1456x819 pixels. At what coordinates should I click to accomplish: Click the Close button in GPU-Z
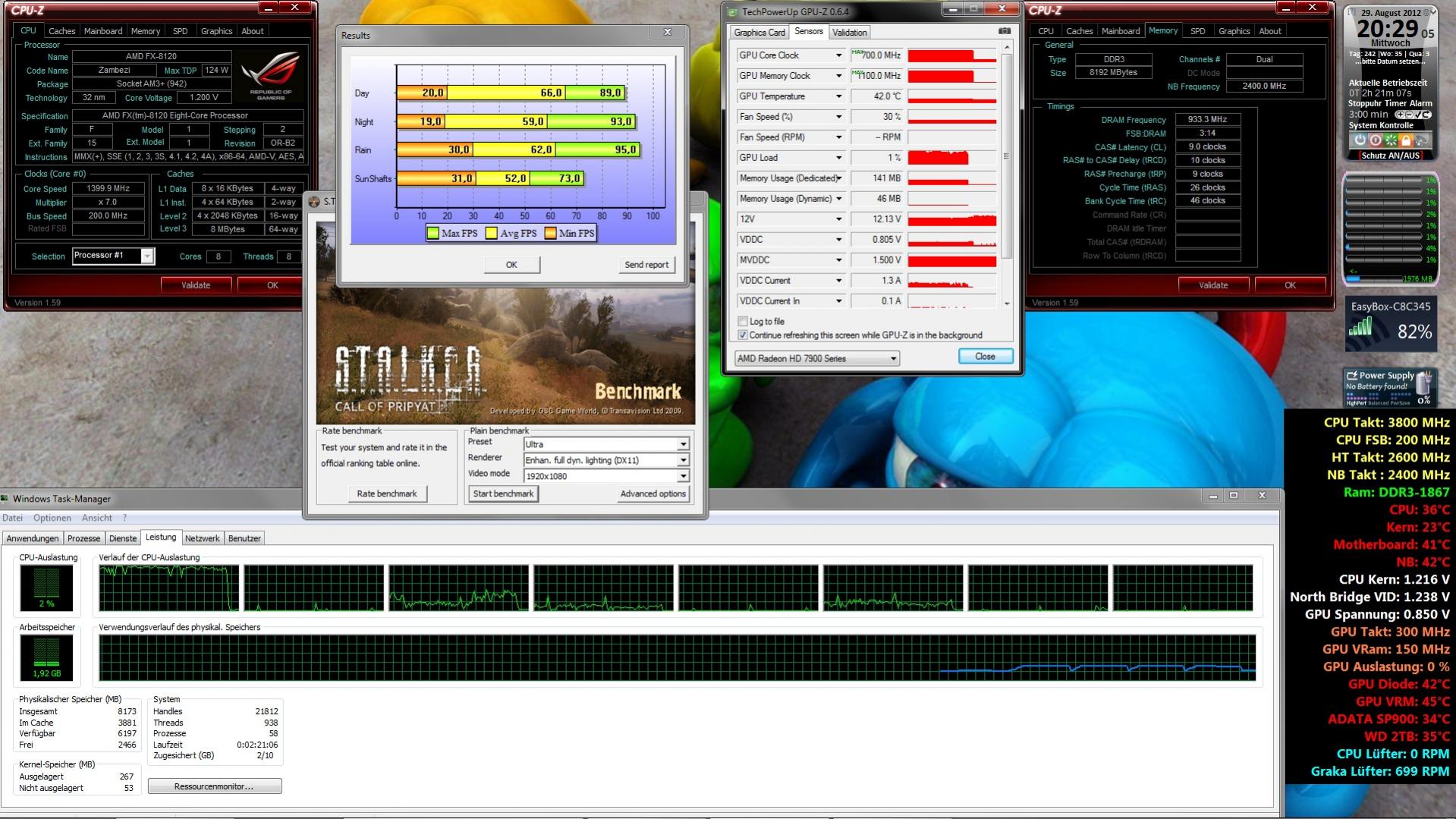click(985, 356)
